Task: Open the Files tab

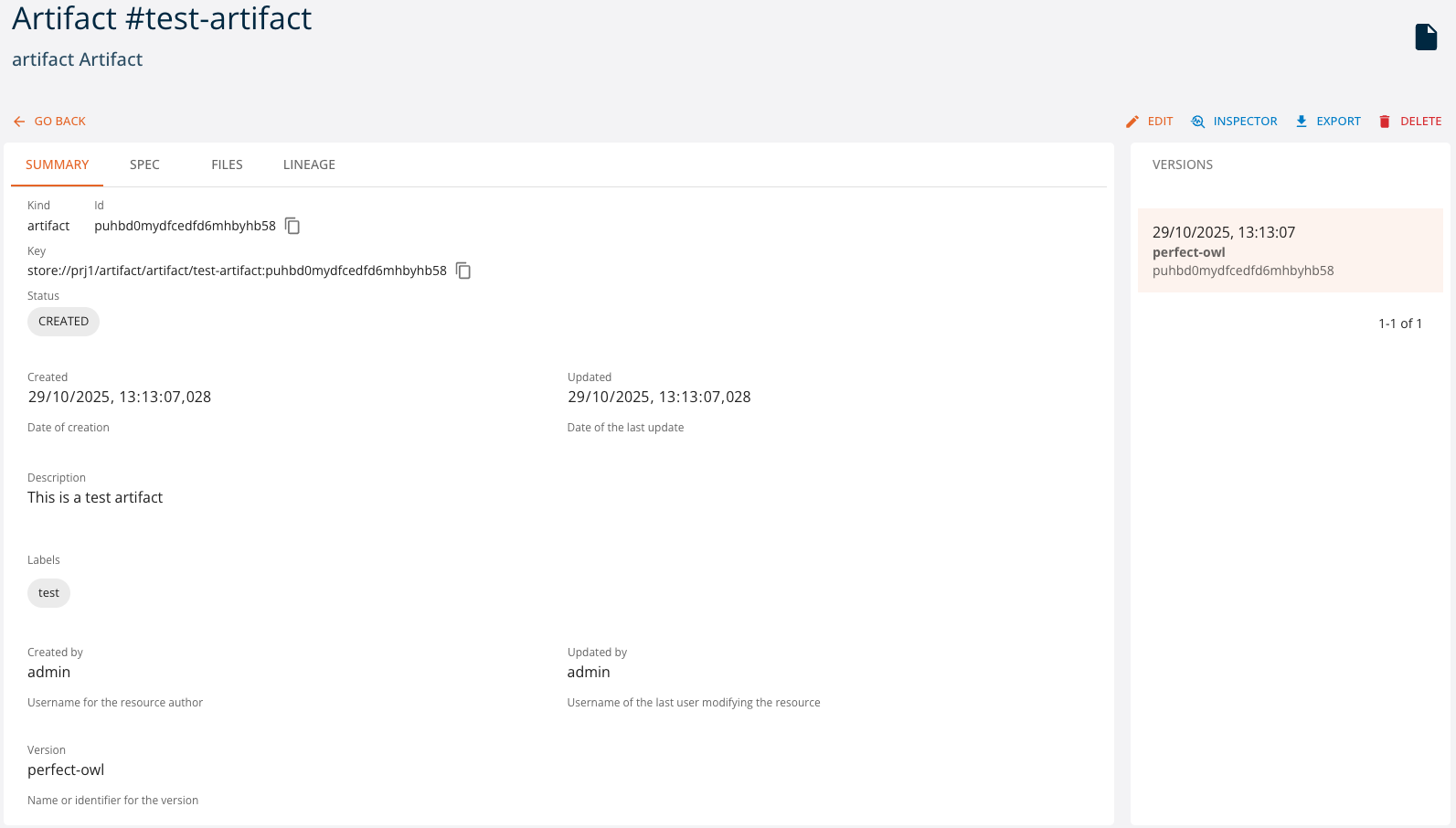Action: click(227, 165)
